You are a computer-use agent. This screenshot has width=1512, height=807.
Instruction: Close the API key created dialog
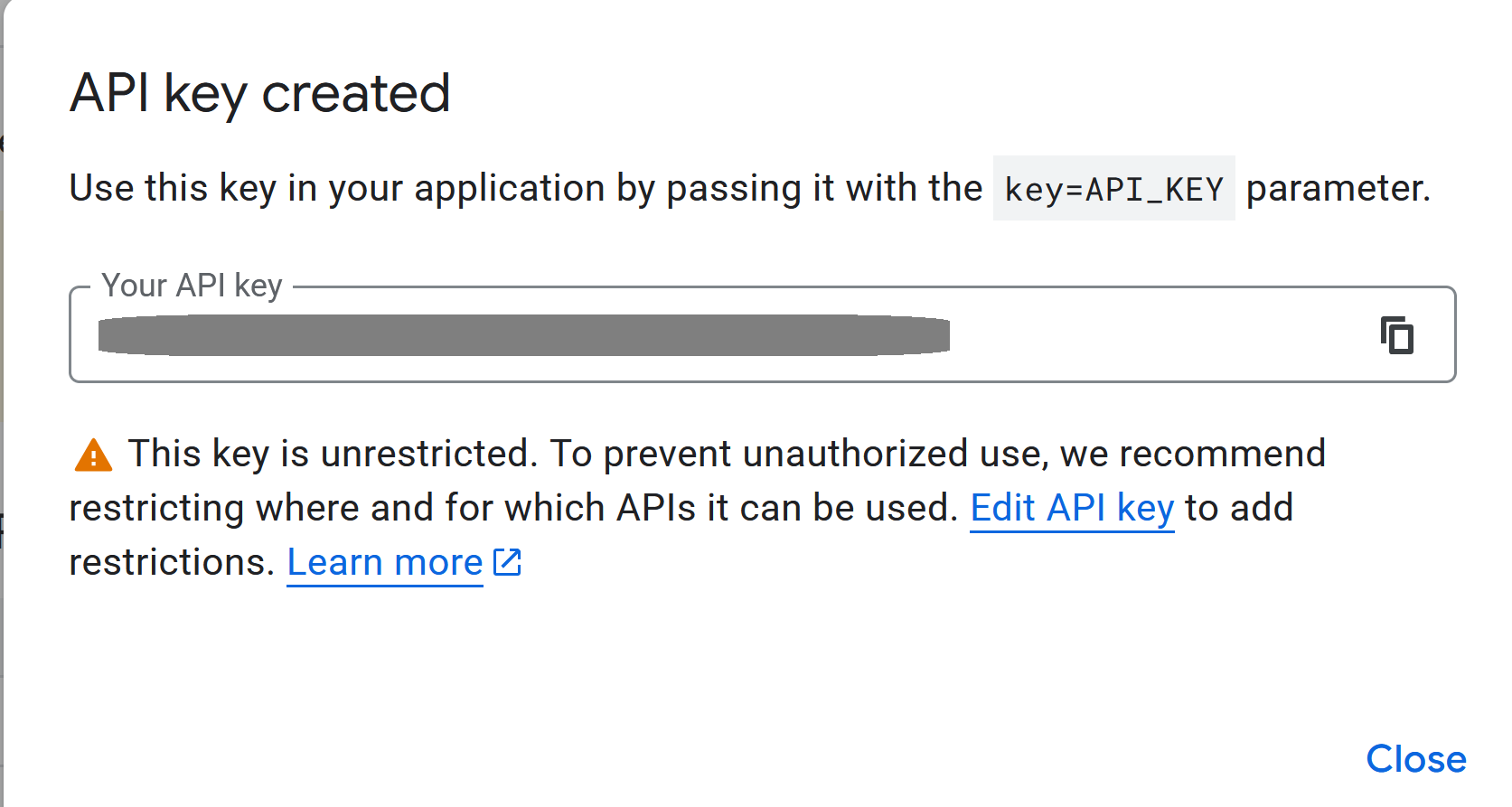[x=1415, y=759]
